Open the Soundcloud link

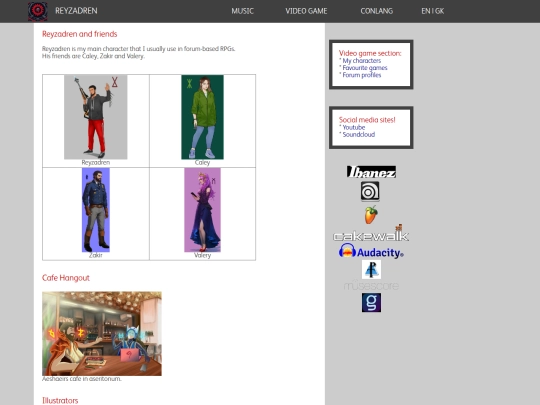359,135
